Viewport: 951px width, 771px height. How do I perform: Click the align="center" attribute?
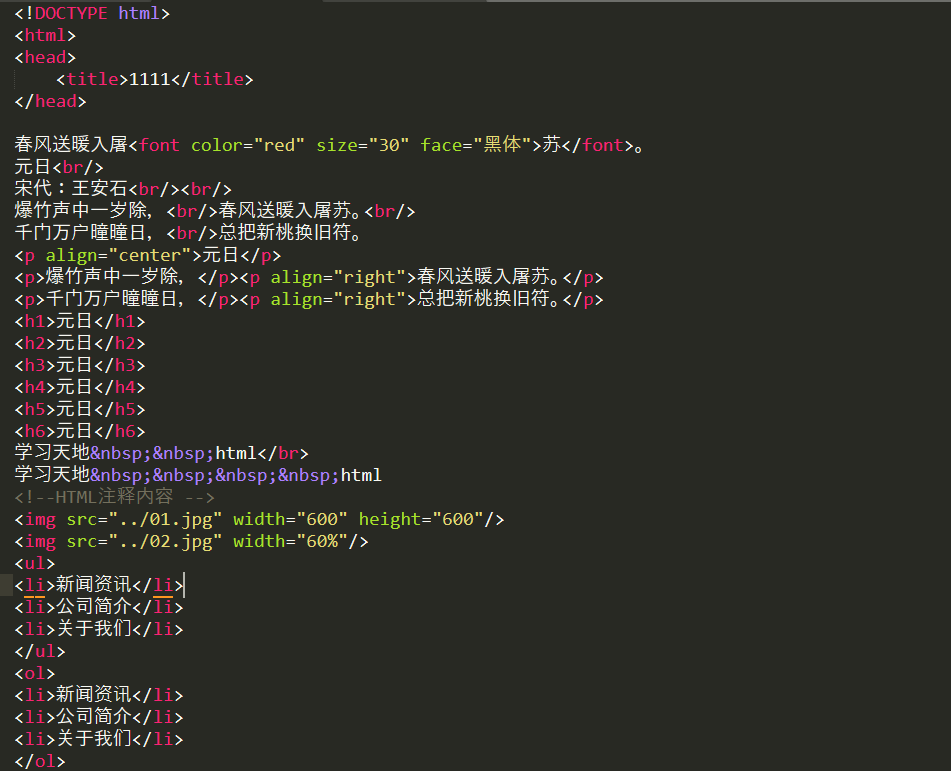[x=118, y=255]
